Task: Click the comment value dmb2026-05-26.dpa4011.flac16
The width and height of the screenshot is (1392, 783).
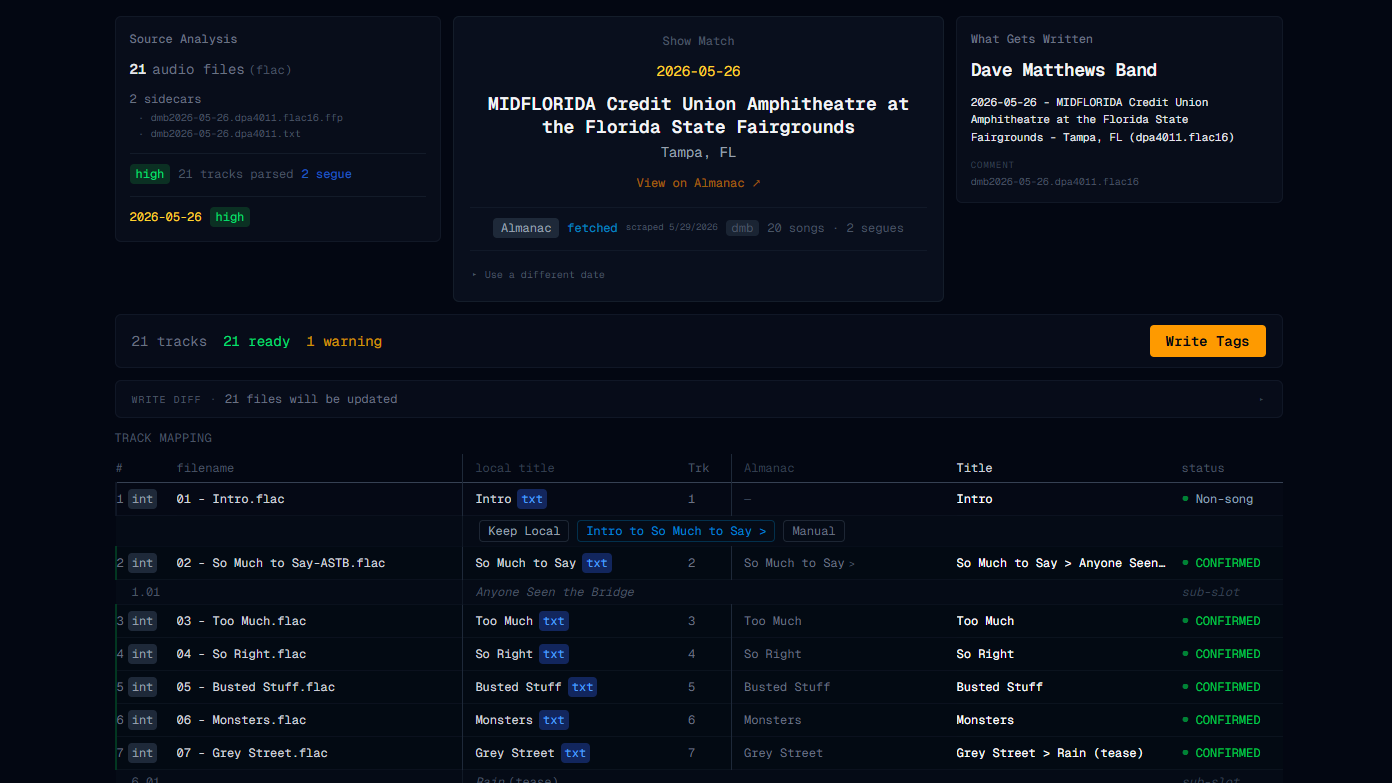Action: point(1055,182)
